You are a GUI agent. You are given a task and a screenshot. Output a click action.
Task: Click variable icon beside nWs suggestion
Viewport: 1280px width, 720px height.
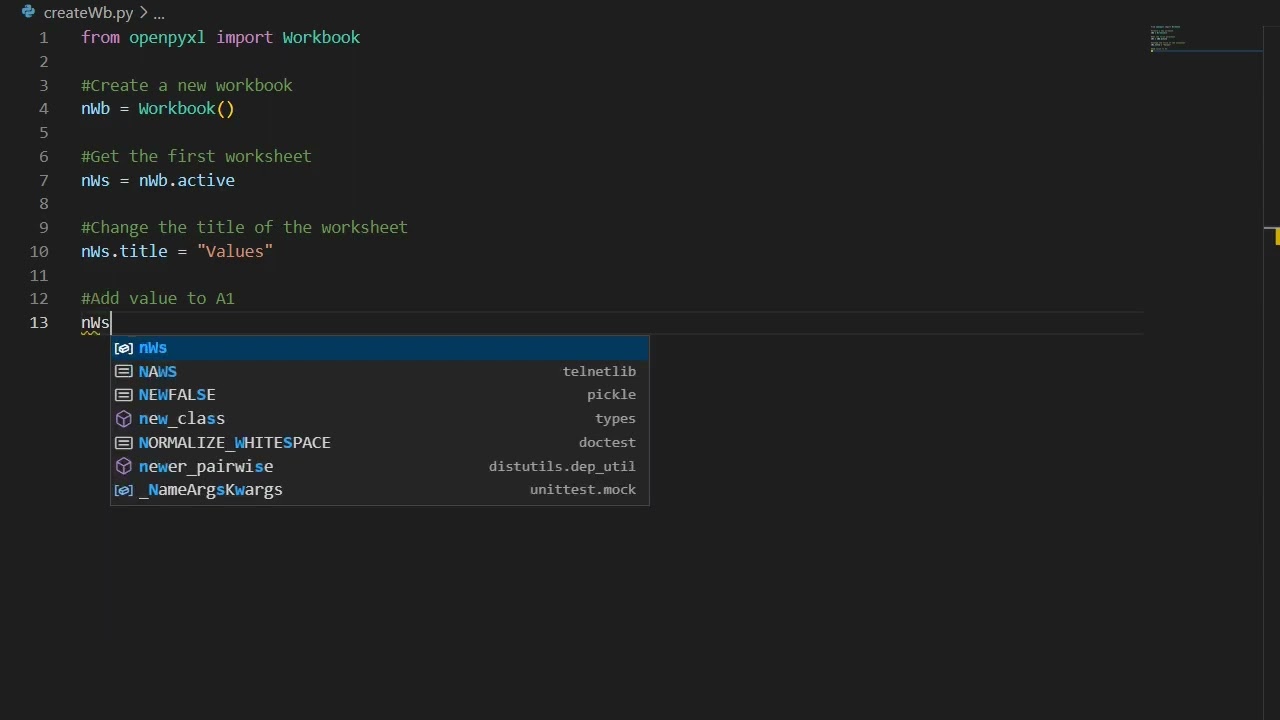coord(124,348)
